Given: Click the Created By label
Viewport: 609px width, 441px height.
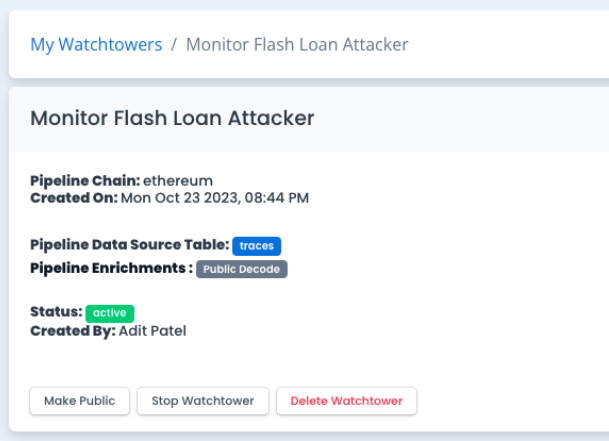Looking at the screenshot, I should click(x=72, y=330).
